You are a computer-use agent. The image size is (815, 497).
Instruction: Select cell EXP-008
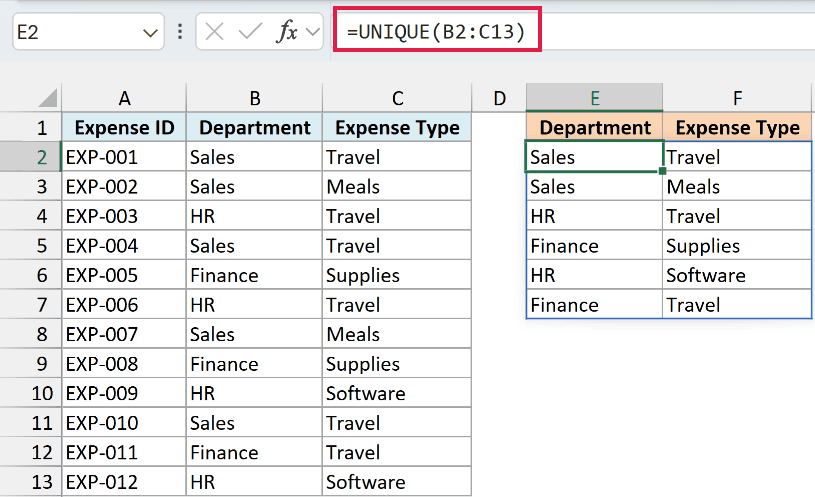[124, 363]
